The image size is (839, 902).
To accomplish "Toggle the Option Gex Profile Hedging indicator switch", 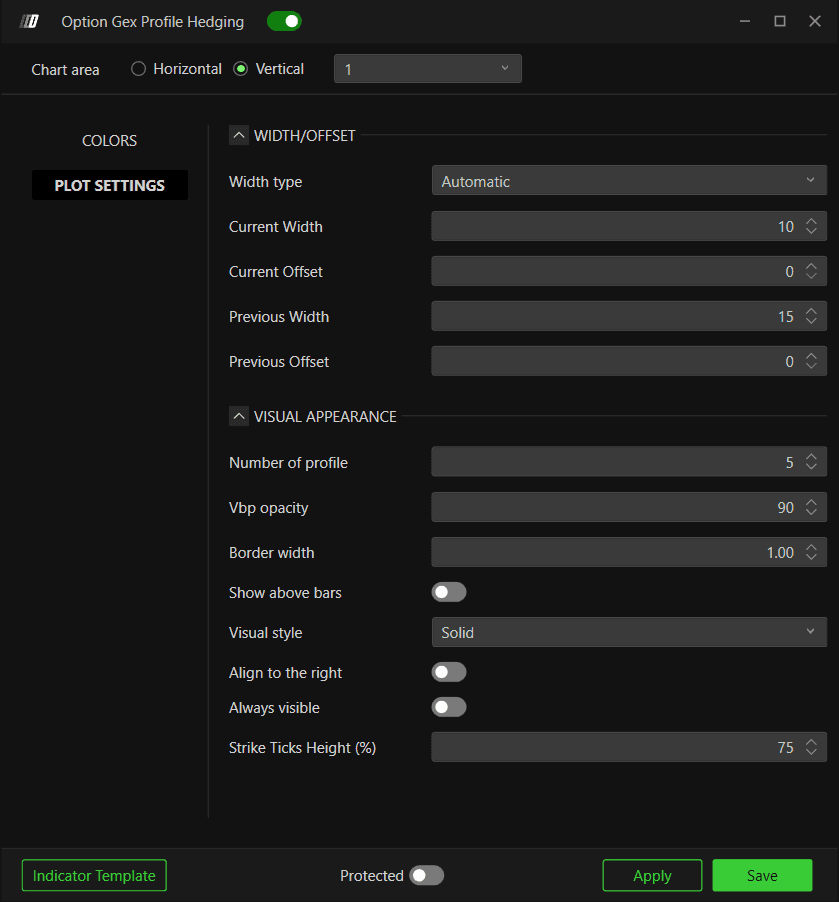I will click(x=284, y=21).
